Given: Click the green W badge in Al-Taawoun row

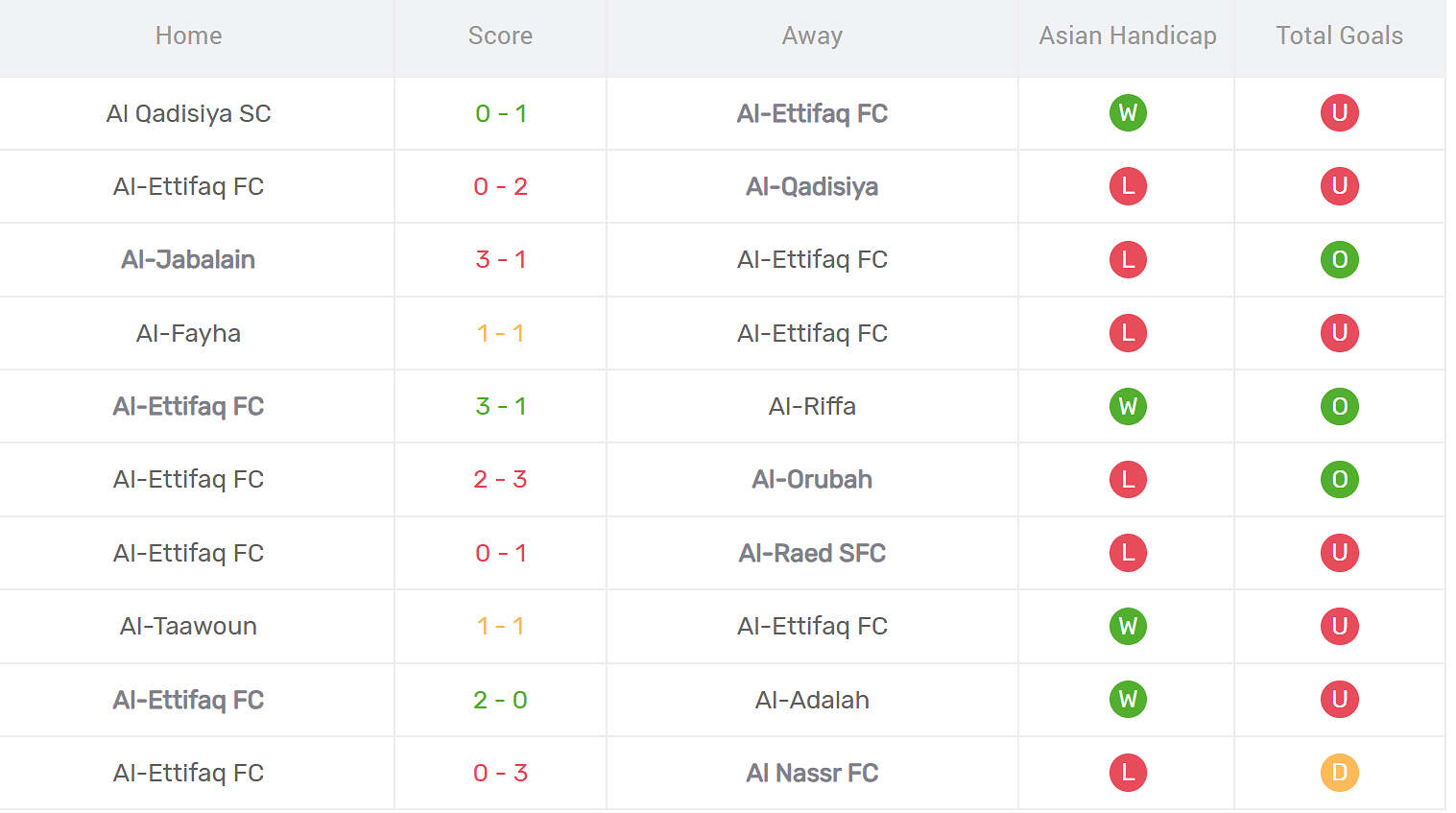Looking at the screenshot, I should (1128, 626).
